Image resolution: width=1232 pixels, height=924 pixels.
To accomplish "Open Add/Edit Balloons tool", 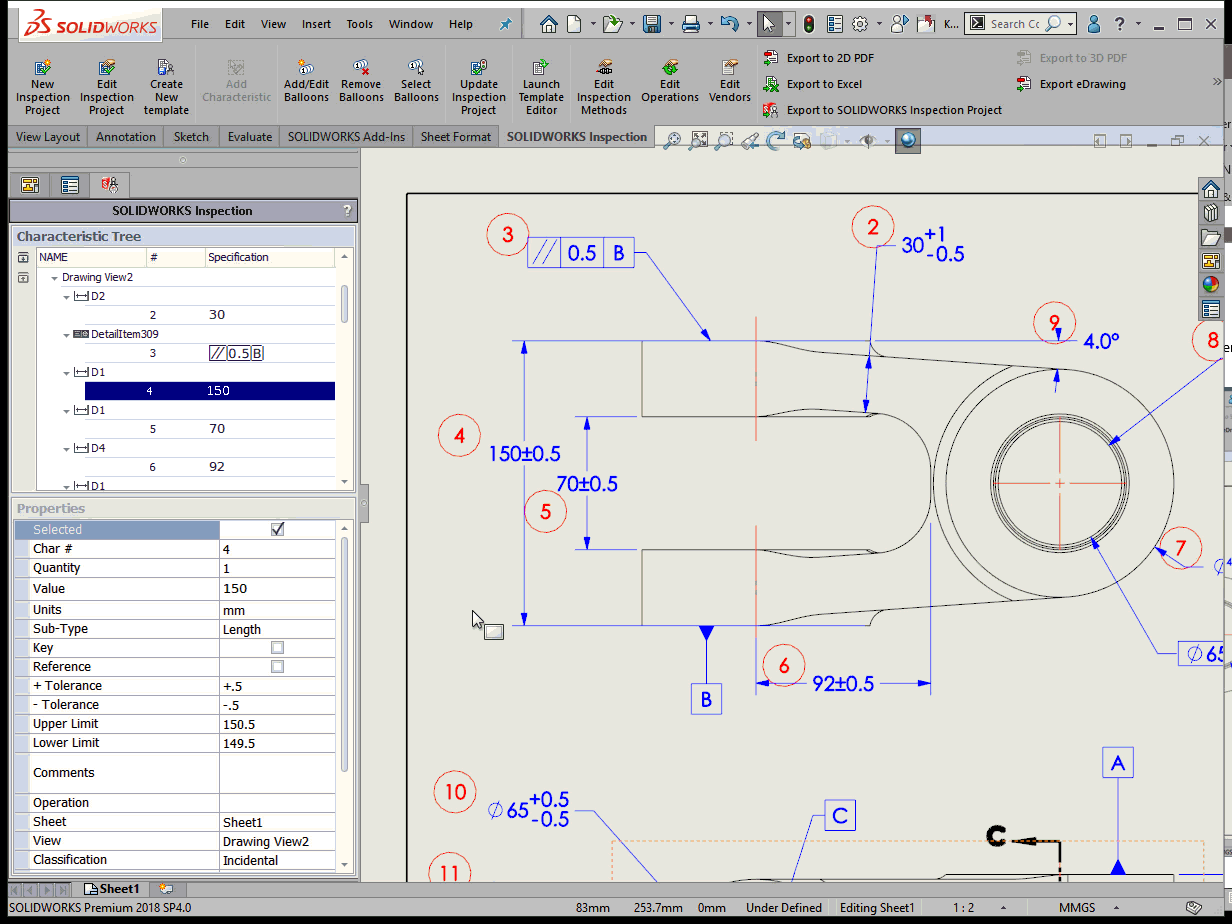I will [306, 69].
